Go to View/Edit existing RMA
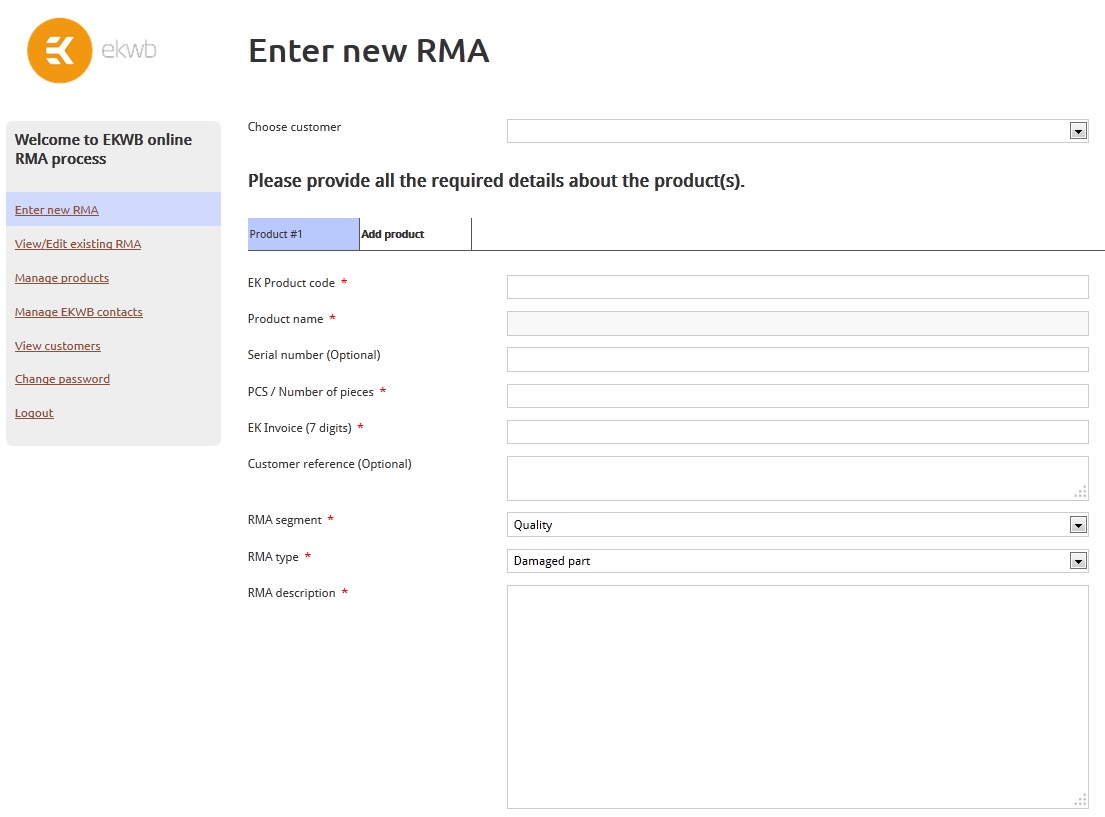This screenshot has width=1105, height=817. click(78, 244)
